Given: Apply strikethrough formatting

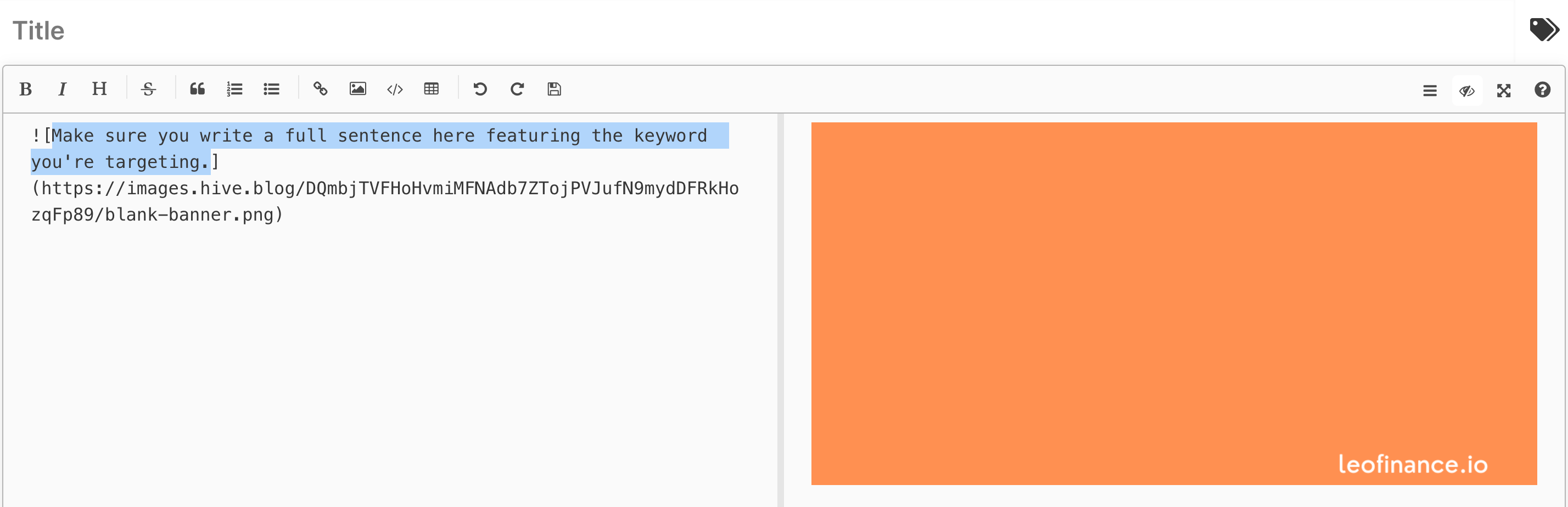Looking at the screenshot, I should pos(149,89).
